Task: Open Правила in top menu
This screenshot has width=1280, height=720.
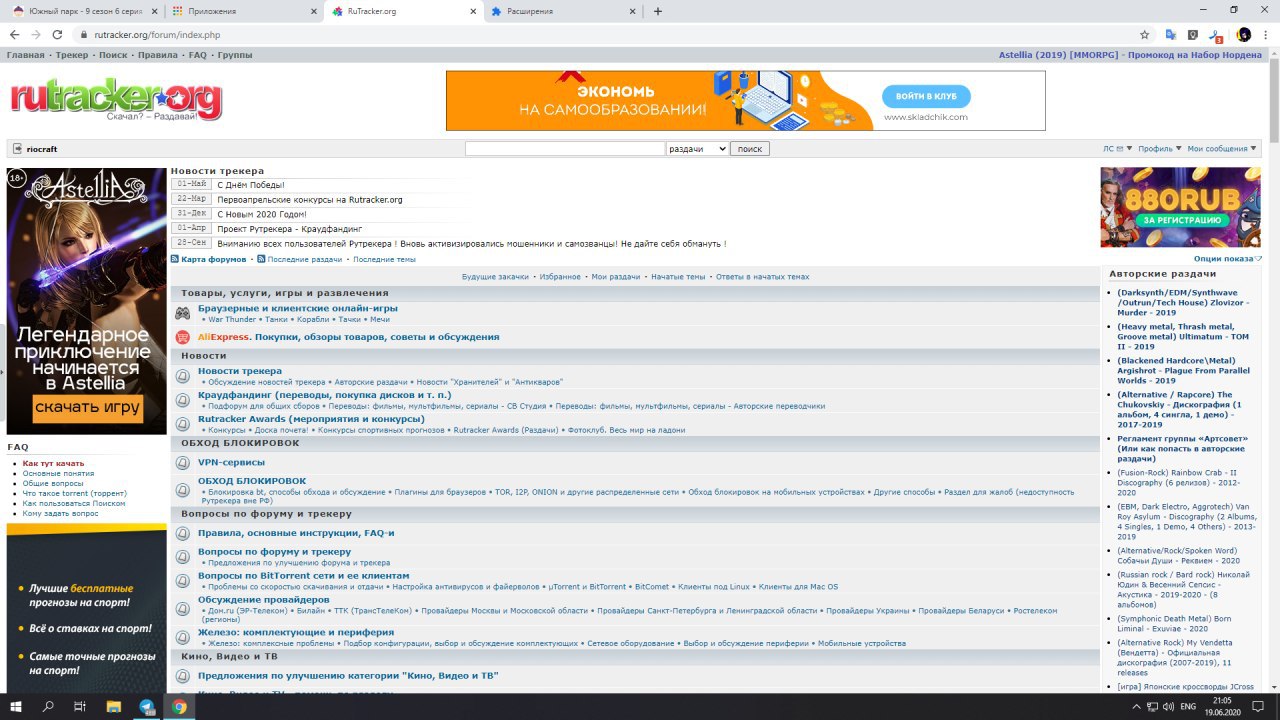Action: (158, 55)
